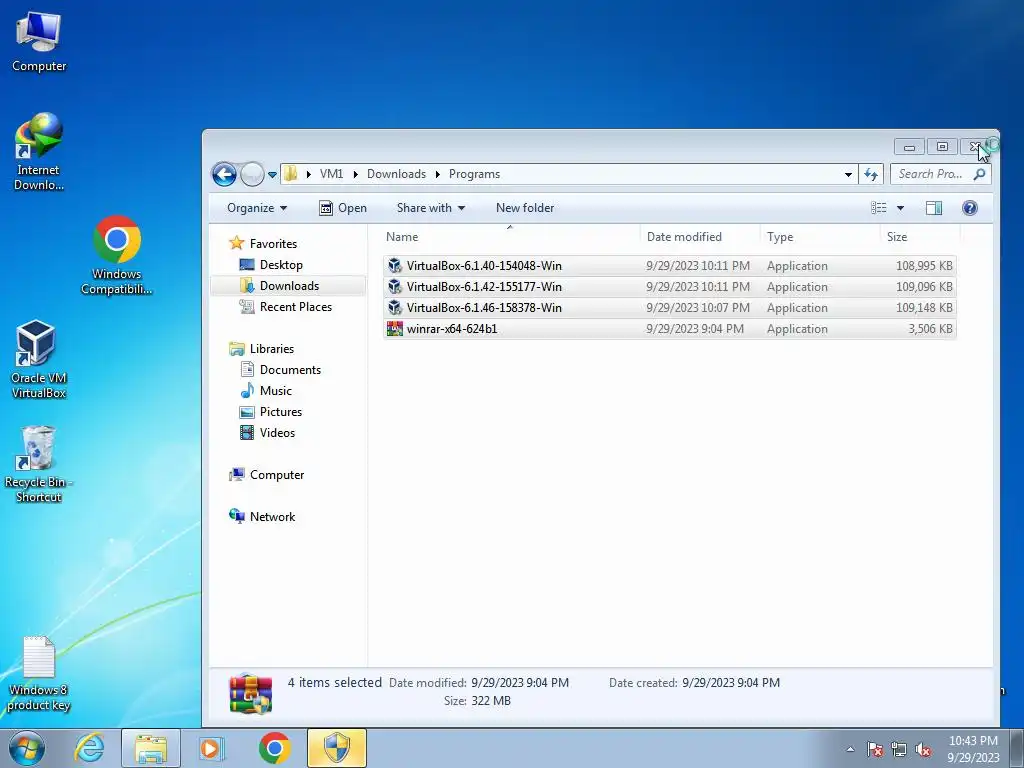Click the WinRAR icon in details pane
This screenshot has height=768, width=1024.
click(x=251, y=693)
